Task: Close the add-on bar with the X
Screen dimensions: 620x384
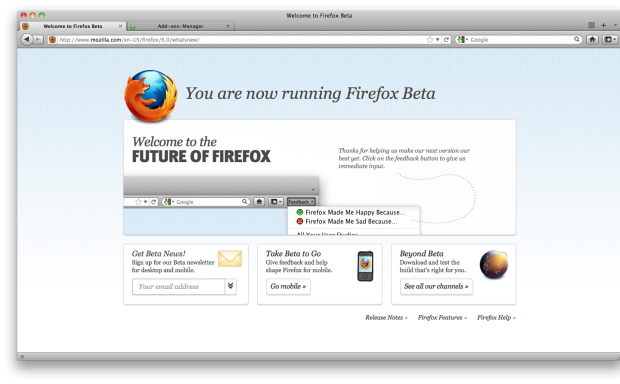Action: click(x=23, y=356)
